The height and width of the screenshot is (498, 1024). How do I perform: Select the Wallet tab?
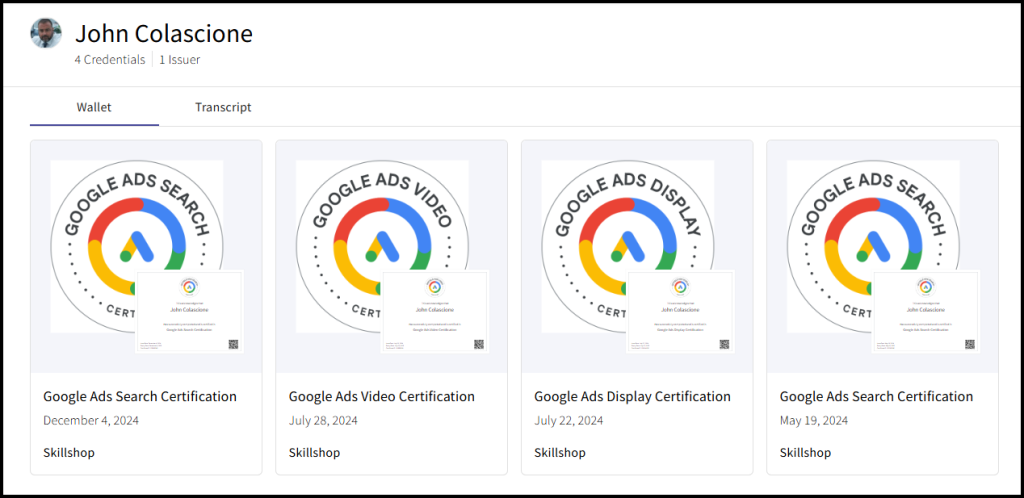pos(94,107)
